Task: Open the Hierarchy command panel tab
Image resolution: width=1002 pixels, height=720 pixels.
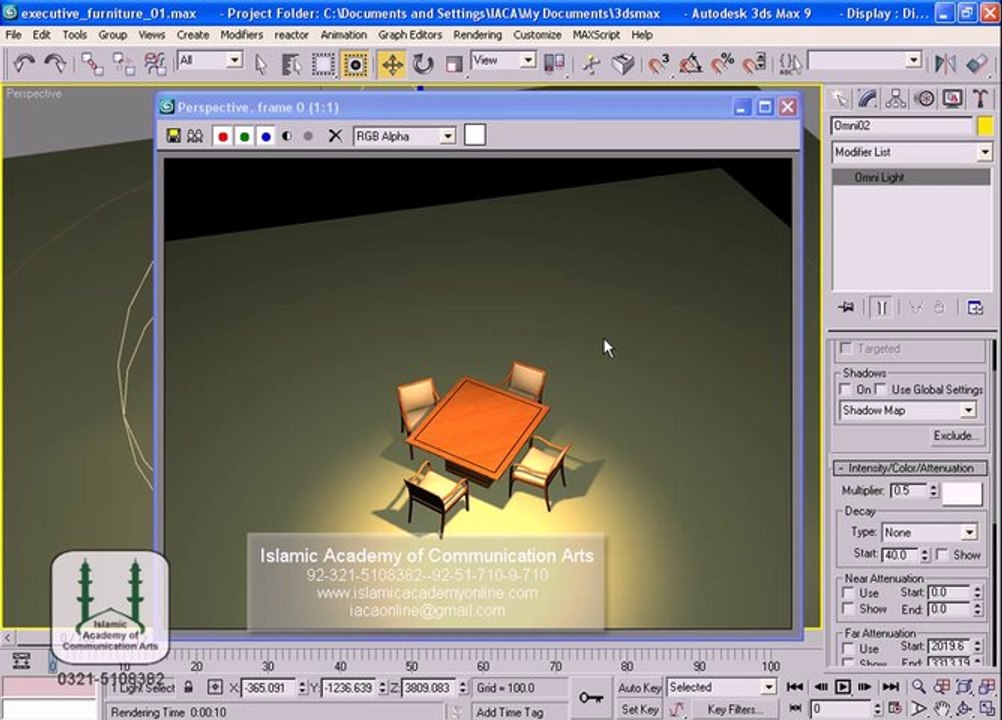Action: tap(895, 98)
